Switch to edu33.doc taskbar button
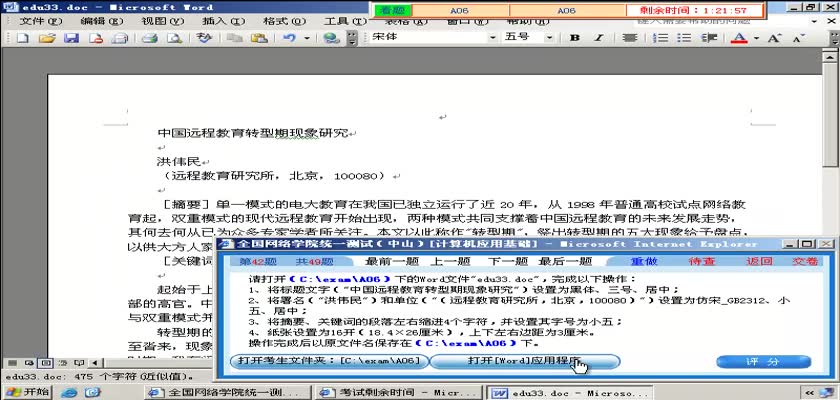 tap(568, 393)
